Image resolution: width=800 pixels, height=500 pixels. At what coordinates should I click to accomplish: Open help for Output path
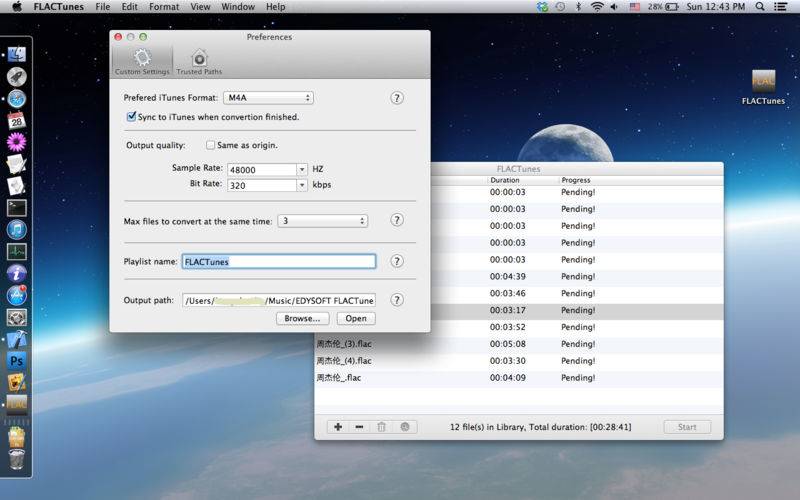point(397,300)
